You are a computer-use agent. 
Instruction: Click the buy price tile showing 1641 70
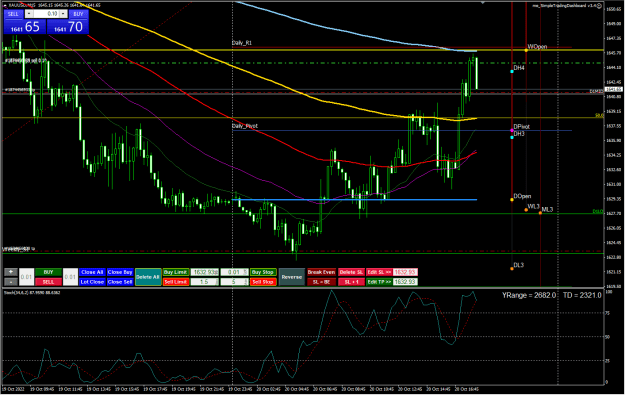[68, 27]
